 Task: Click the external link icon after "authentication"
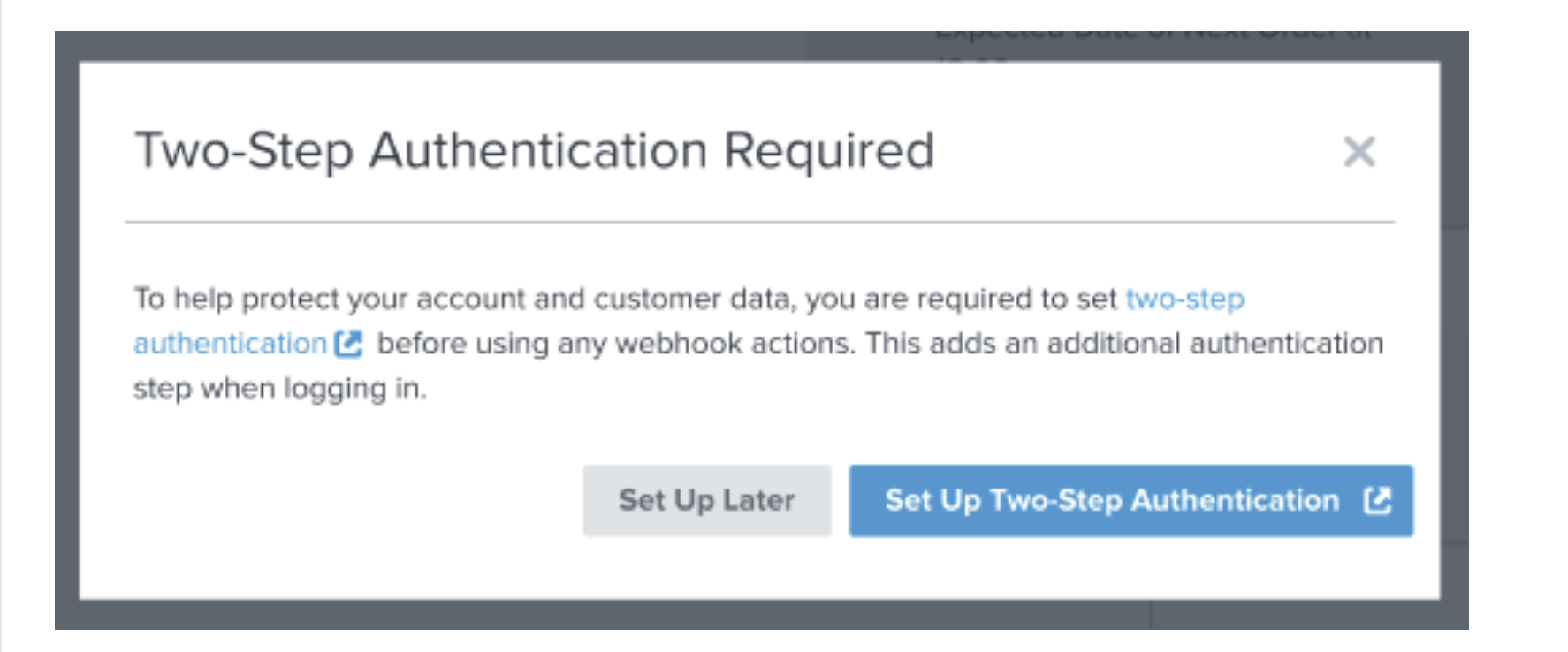(x=349, y=344)
